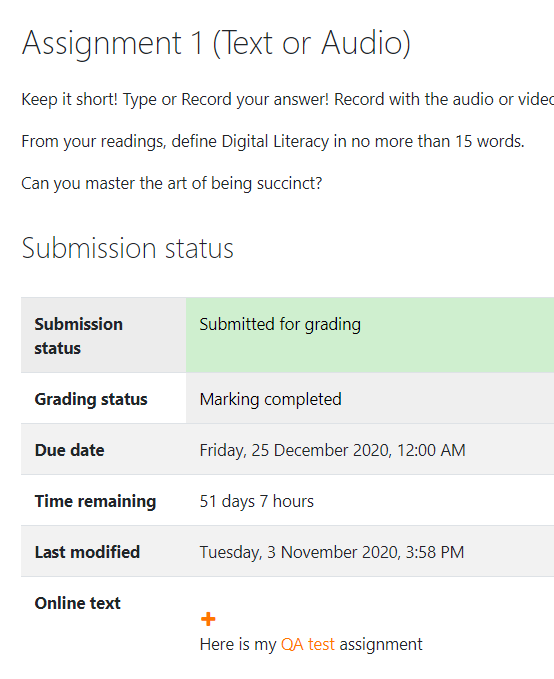Click bold "Submission status" label inside the table

click(78, 336)
